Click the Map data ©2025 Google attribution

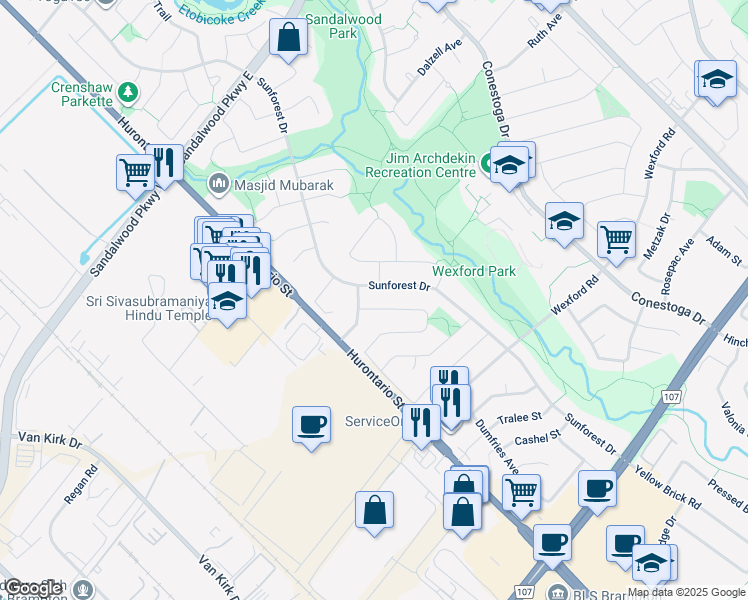(686, 593)
